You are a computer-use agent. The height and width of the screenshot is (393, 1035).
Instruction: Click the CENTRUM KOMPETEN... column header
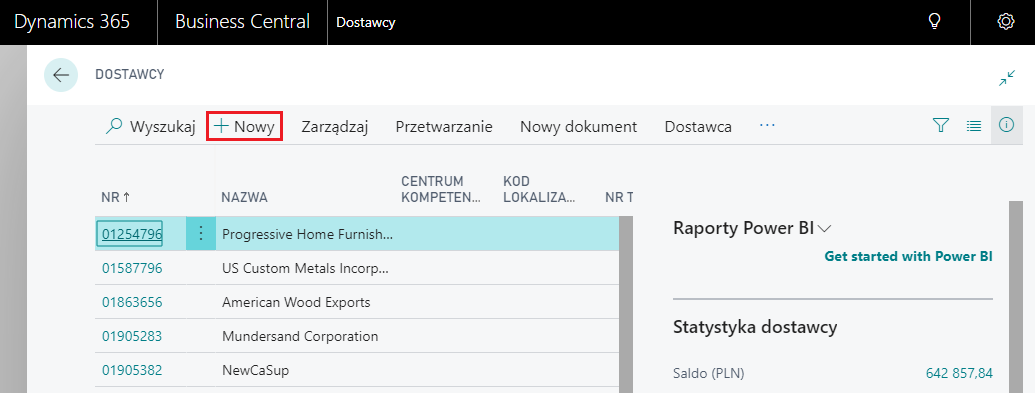click(x=442, y=189)
